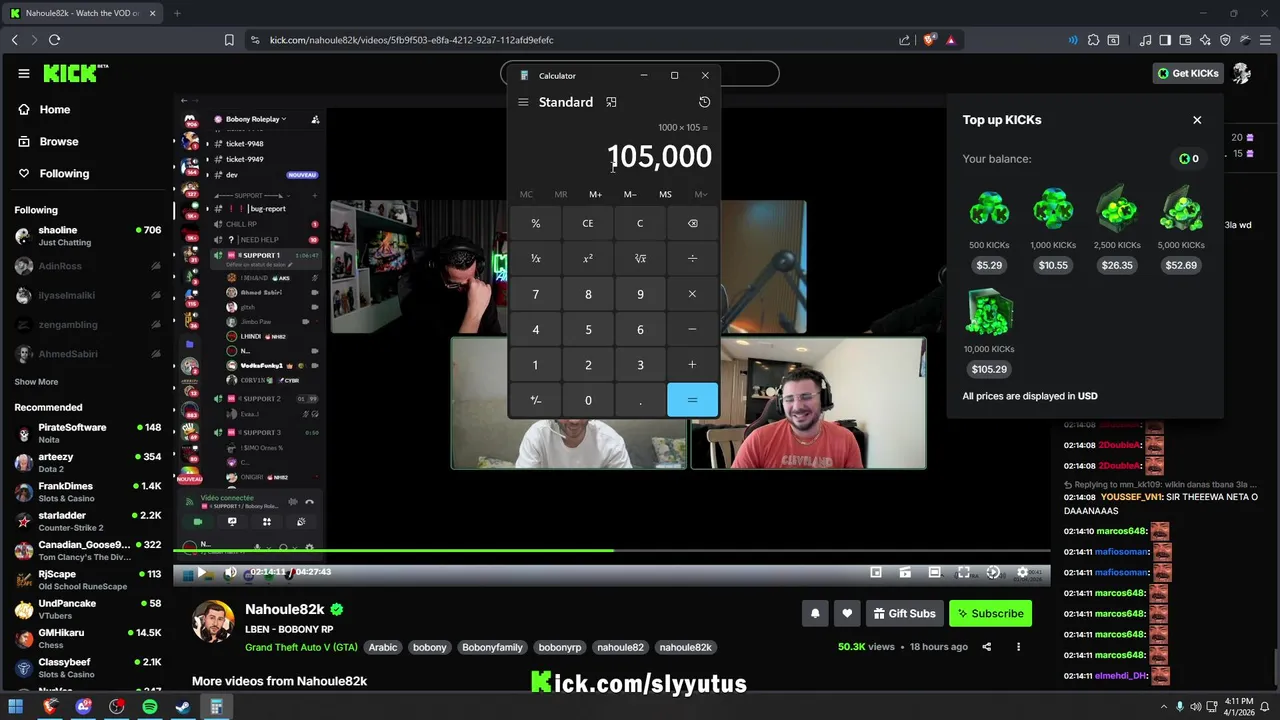Follow Nahoule82k with the heart button

pos(847,613)
